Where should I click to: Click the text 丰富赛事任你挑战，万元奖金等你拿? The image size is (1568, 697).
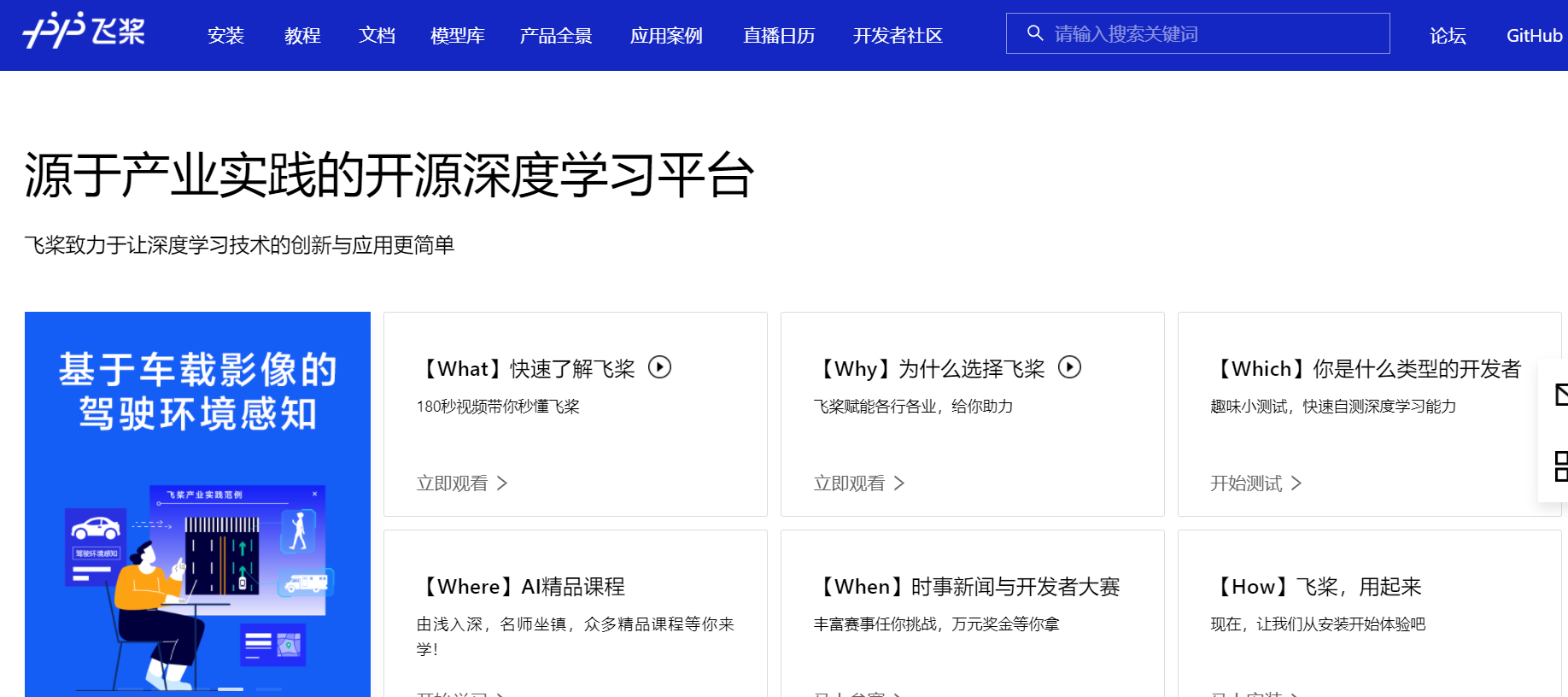(936, 624)
